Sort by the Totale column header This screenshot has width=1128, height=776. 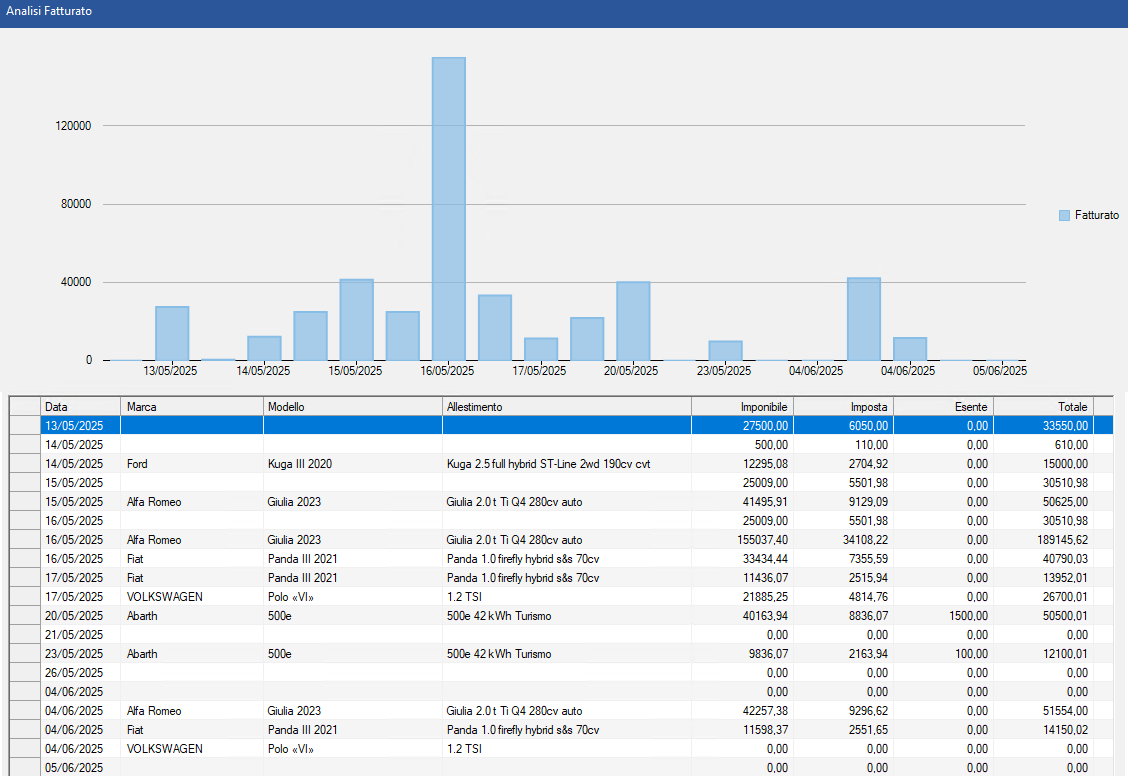coord(1043,407)
